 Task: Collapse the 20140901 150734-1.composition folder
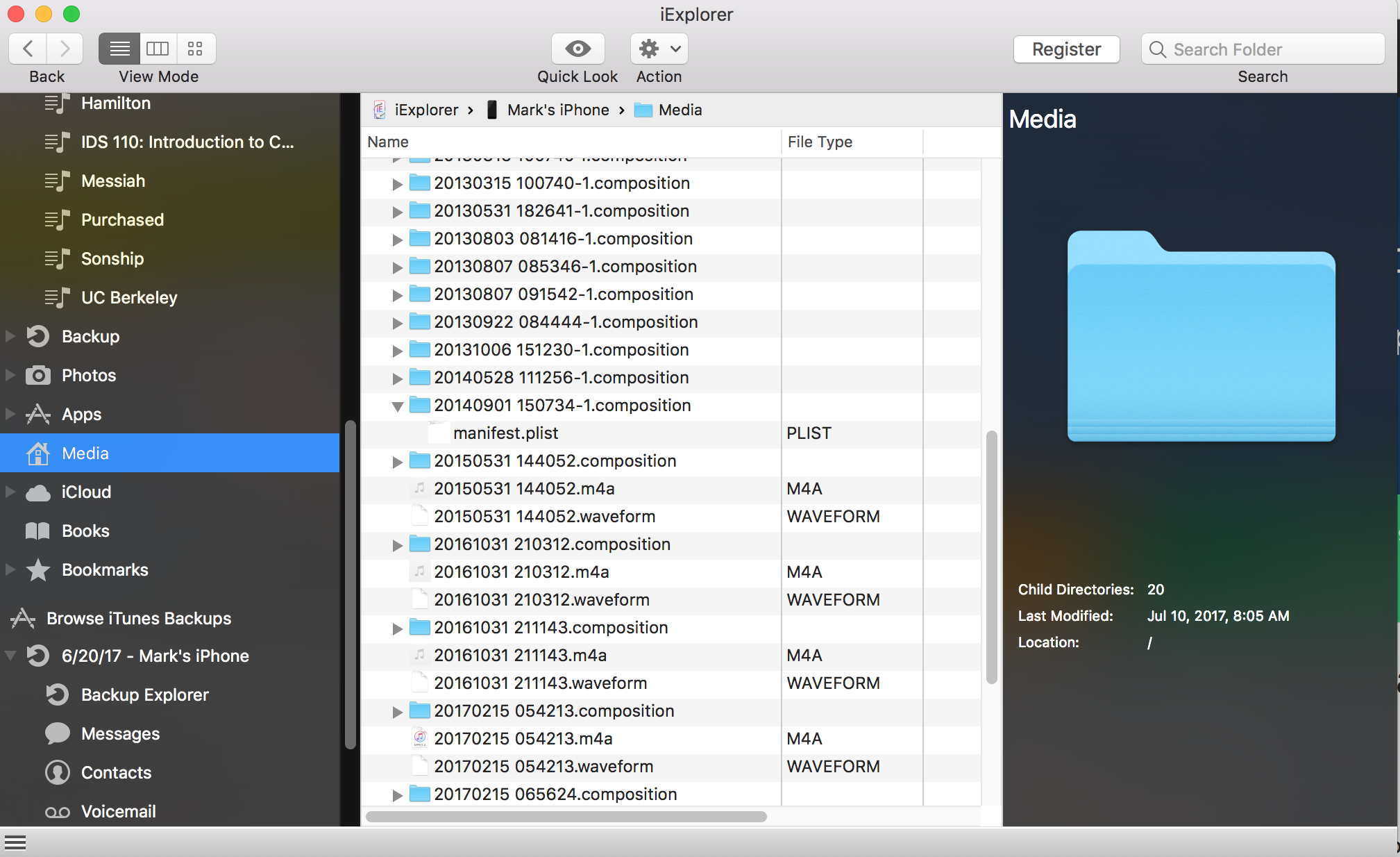pos(397,406)
